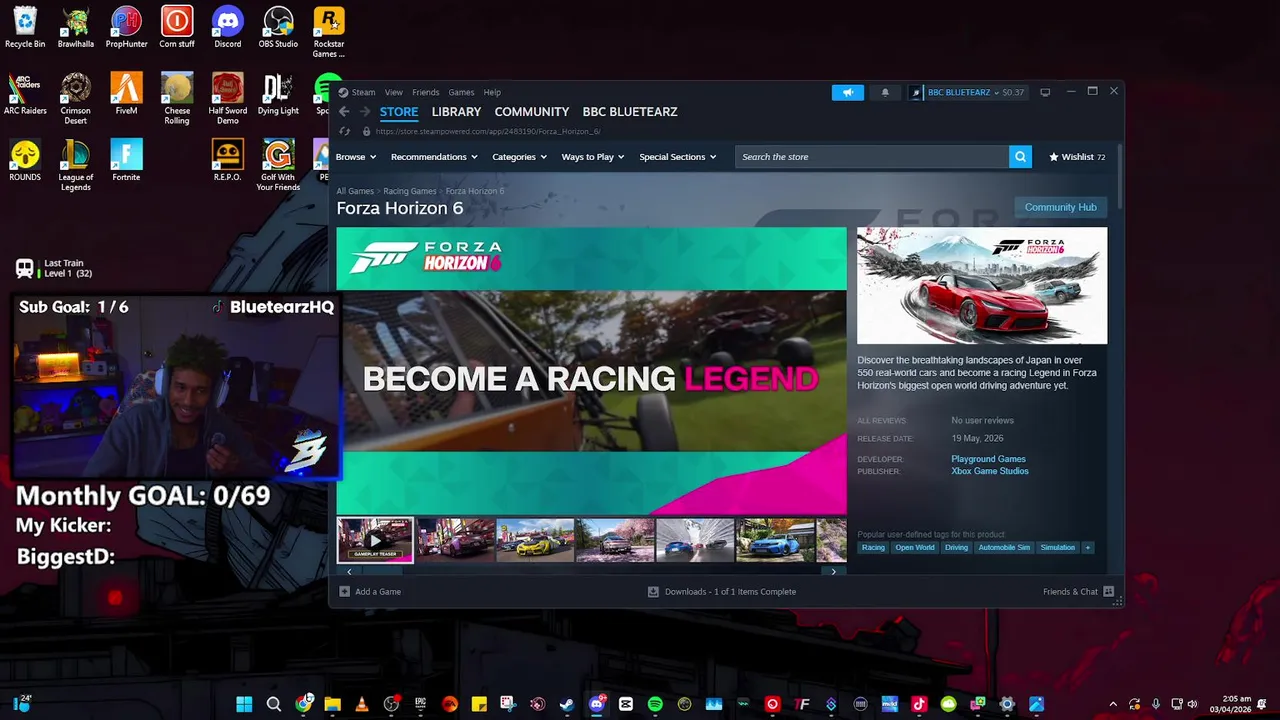1280x720 pixels.
Task: Open Friends menu in Steam
Action: click(x=426, y=92)
